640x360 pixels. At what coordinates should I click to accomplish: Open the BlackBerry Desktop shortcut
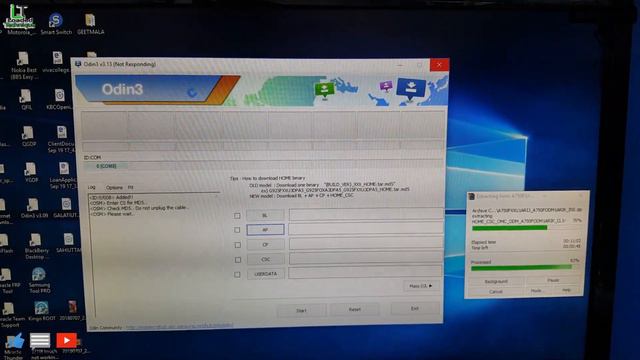[36, 246]
